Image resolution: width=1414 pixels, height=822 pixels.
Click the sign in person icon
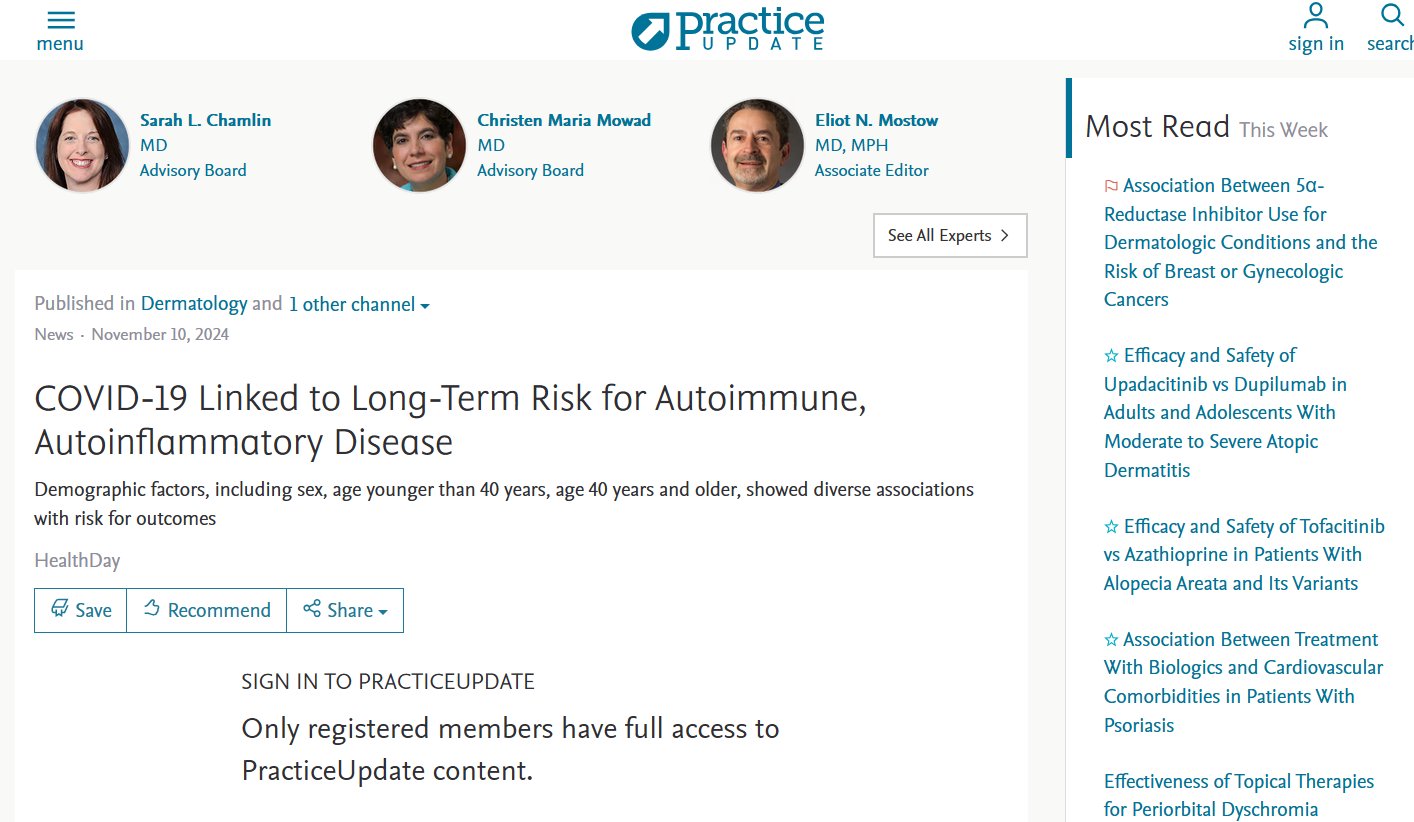pyautogui.click(x=1315, y=17)
